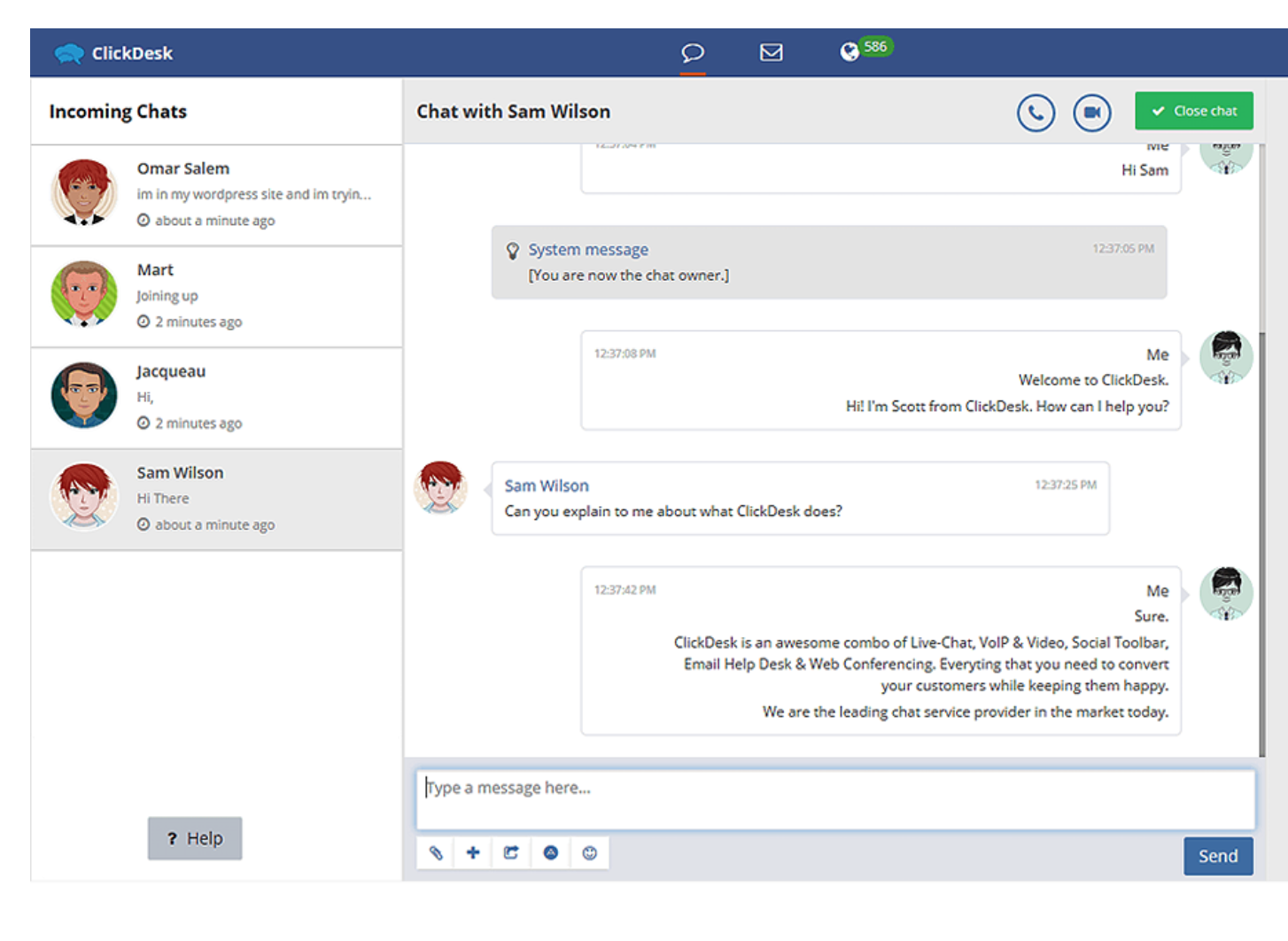Viewport: 1288px width, 941px height.
Task: Open the globe visitors tab with 586 badge
Action: click(x=865, y=50)
